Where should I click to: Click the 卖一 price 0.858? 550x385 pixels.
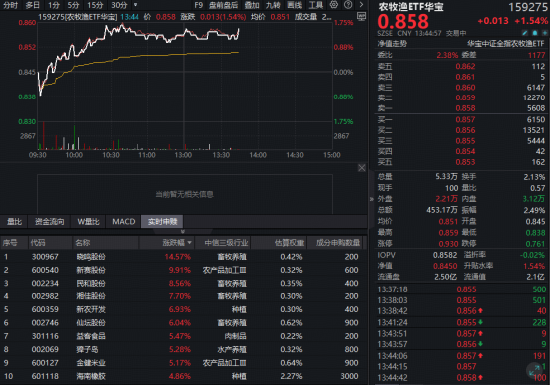[465, 108]
